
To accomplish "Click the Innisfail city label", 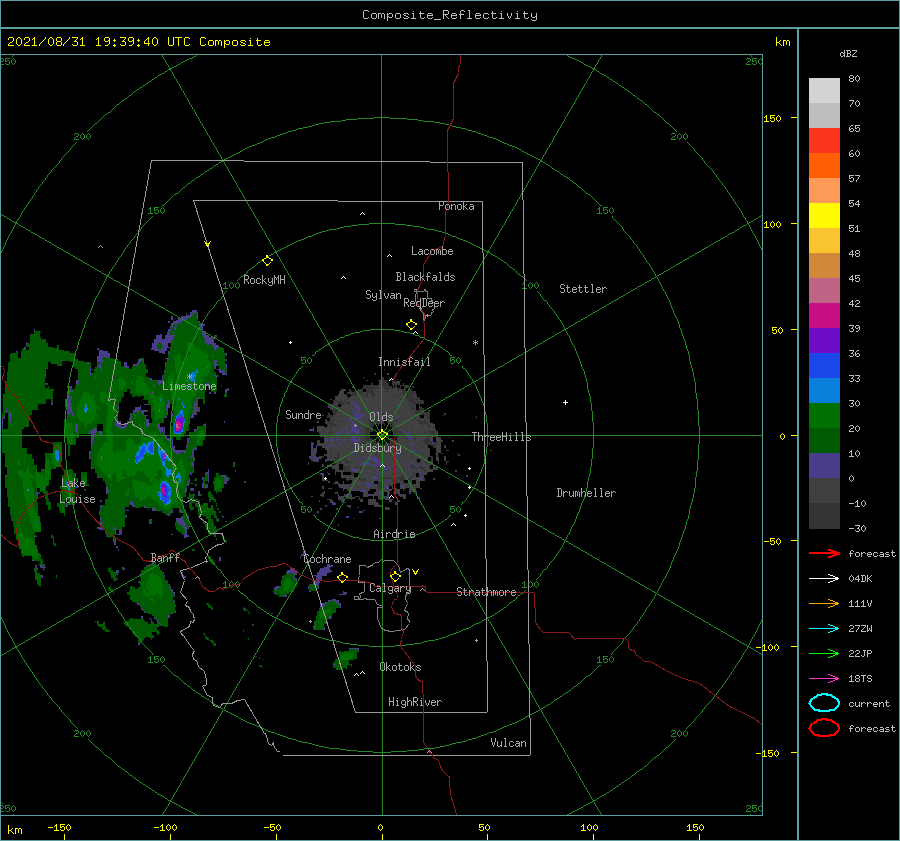I will click(404, 362).
